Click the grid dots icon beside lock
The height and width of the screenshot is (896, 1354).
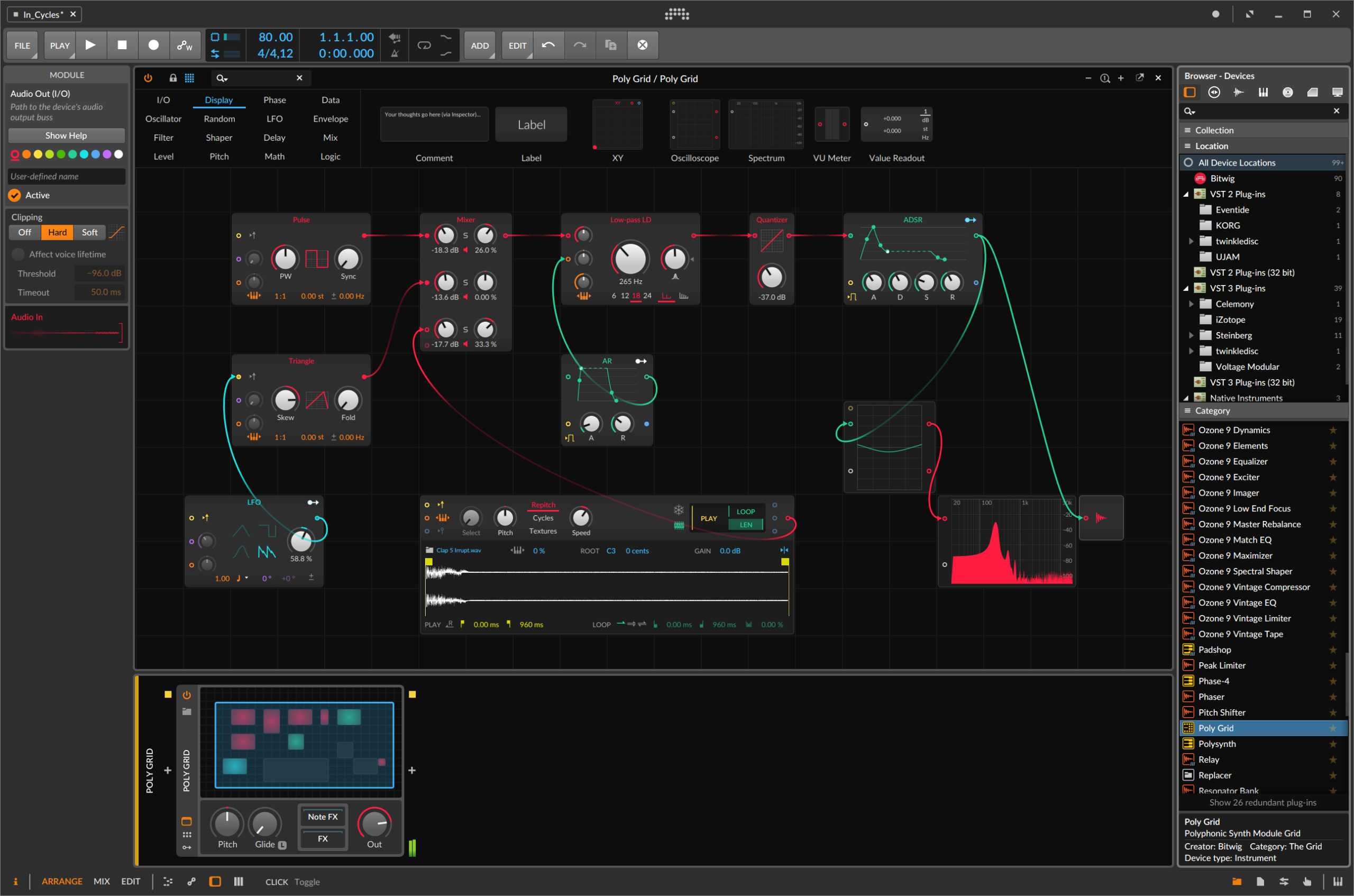tap(189, 78)
